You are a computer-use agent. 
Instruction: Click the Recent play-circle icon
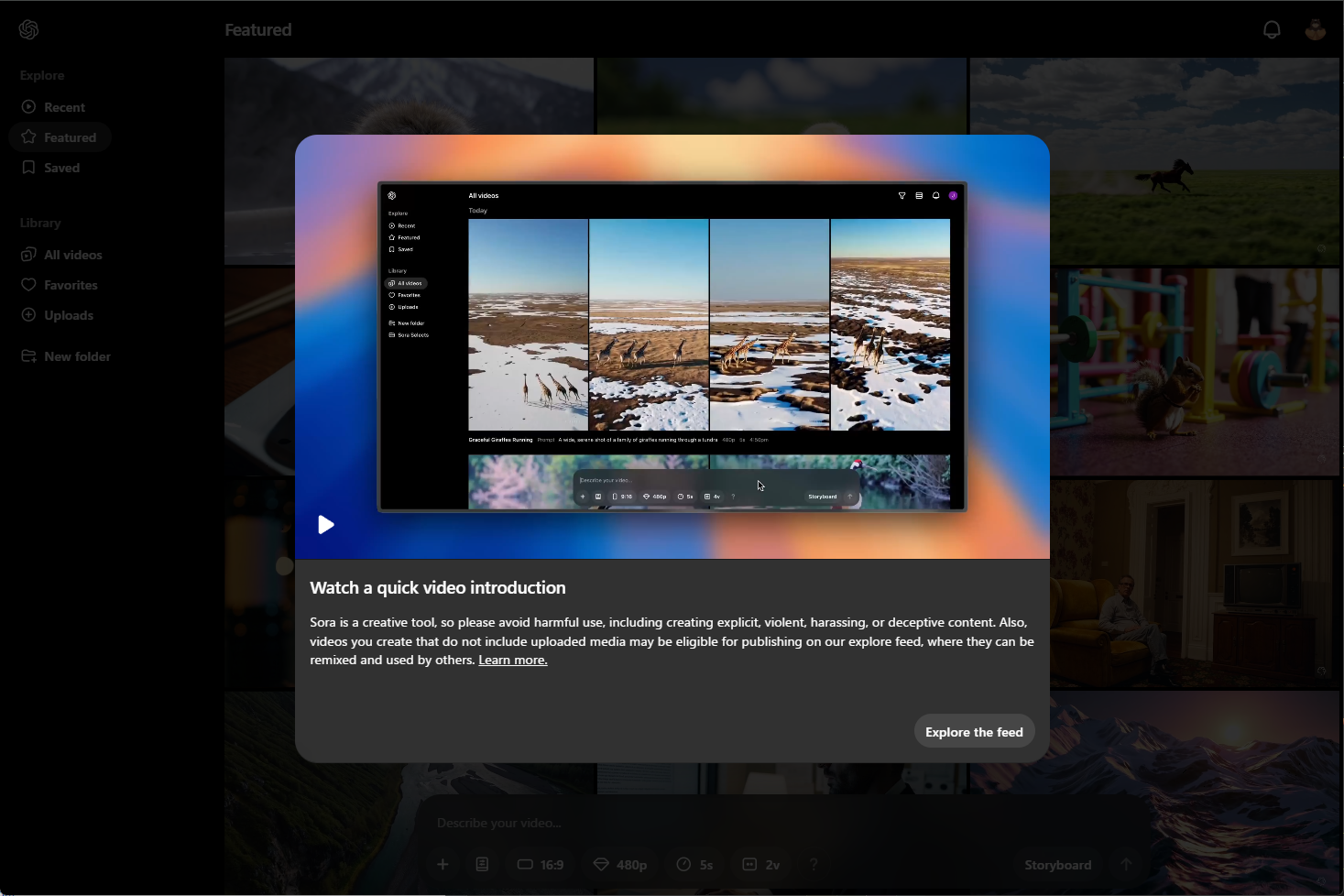(x=28, y=107)
